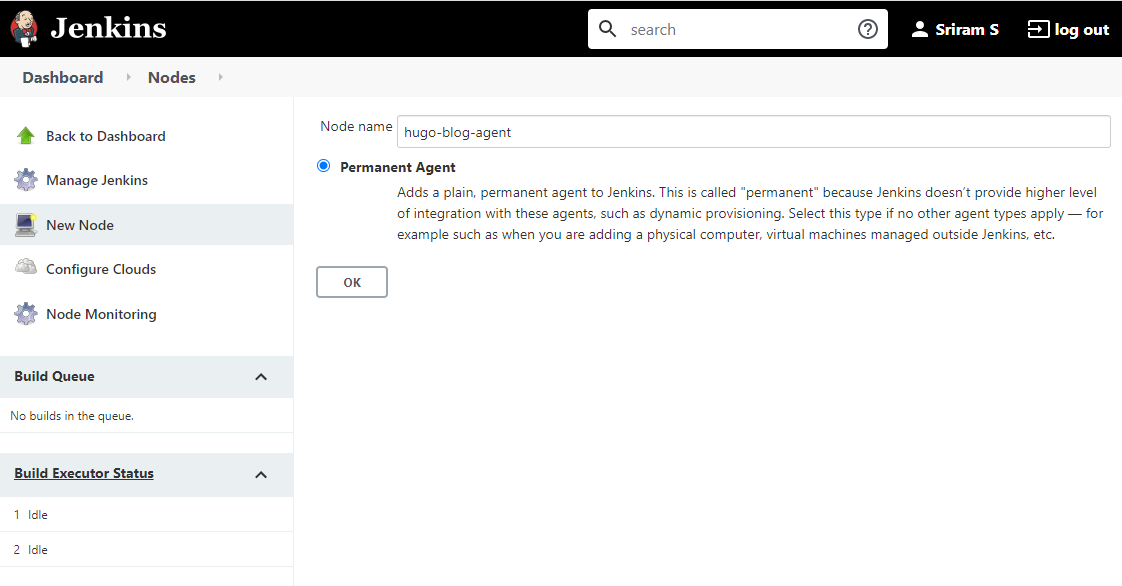Click the Manage Jenkins gear icon
The width and height of the screenshot is (1122, 586).
click(x=26, y=180)
